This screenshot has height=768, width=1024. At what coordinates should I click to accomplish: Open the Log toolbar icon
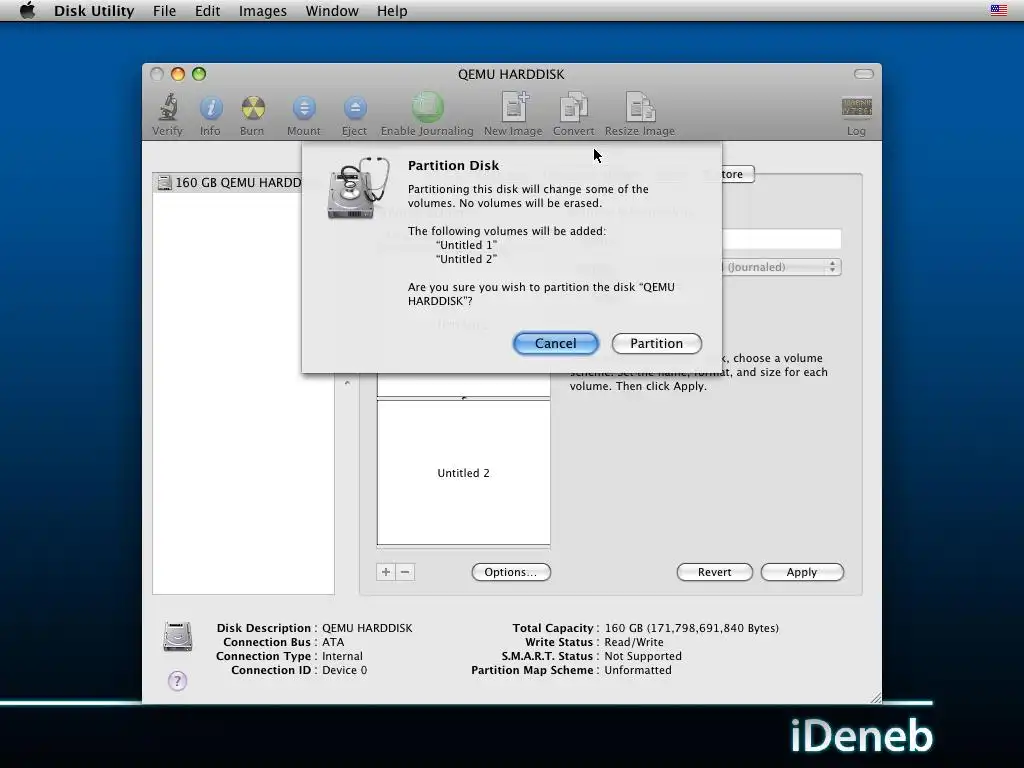pyautogui.click(x=856, y=108)
